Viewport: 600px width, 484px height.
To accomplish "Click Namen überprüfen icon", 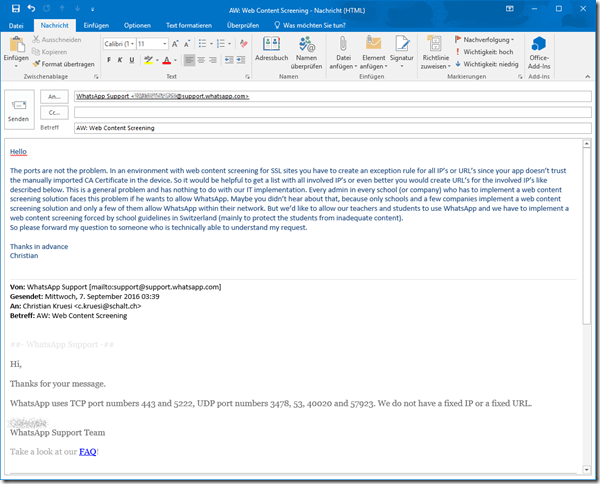I will 308,50.
